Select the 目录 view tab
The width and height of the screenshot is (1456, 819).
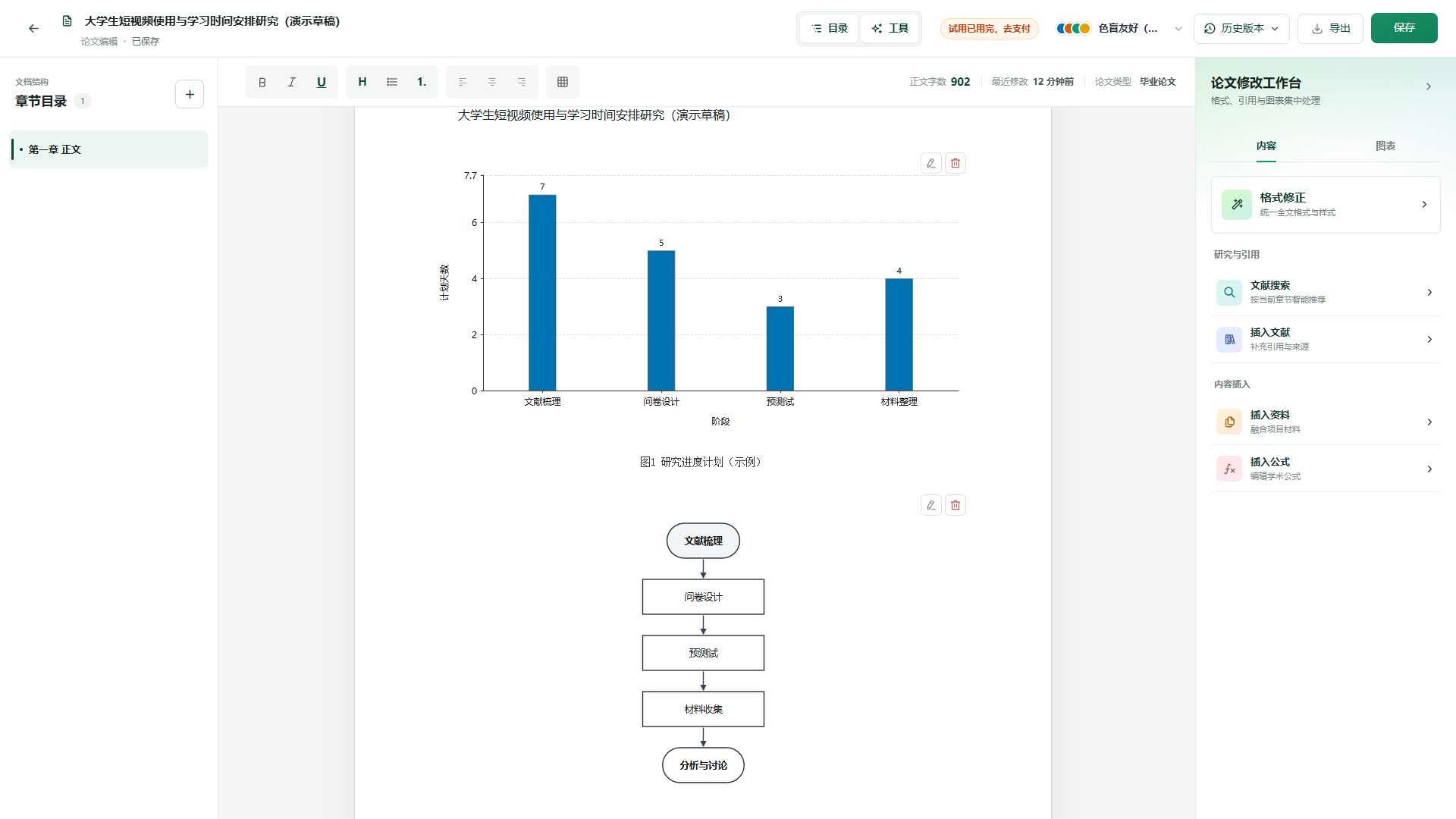tap(829, 28)
